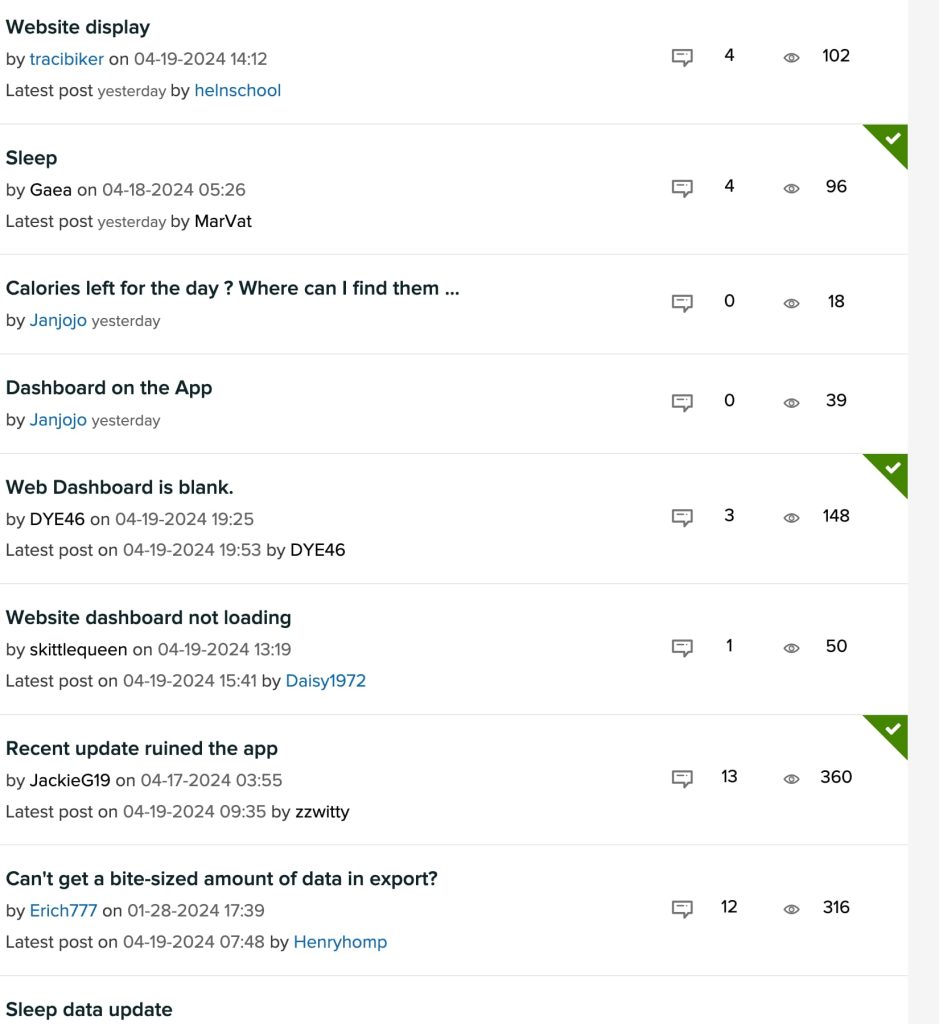Open the Sleep data update thread

[x=89, y=1009]
